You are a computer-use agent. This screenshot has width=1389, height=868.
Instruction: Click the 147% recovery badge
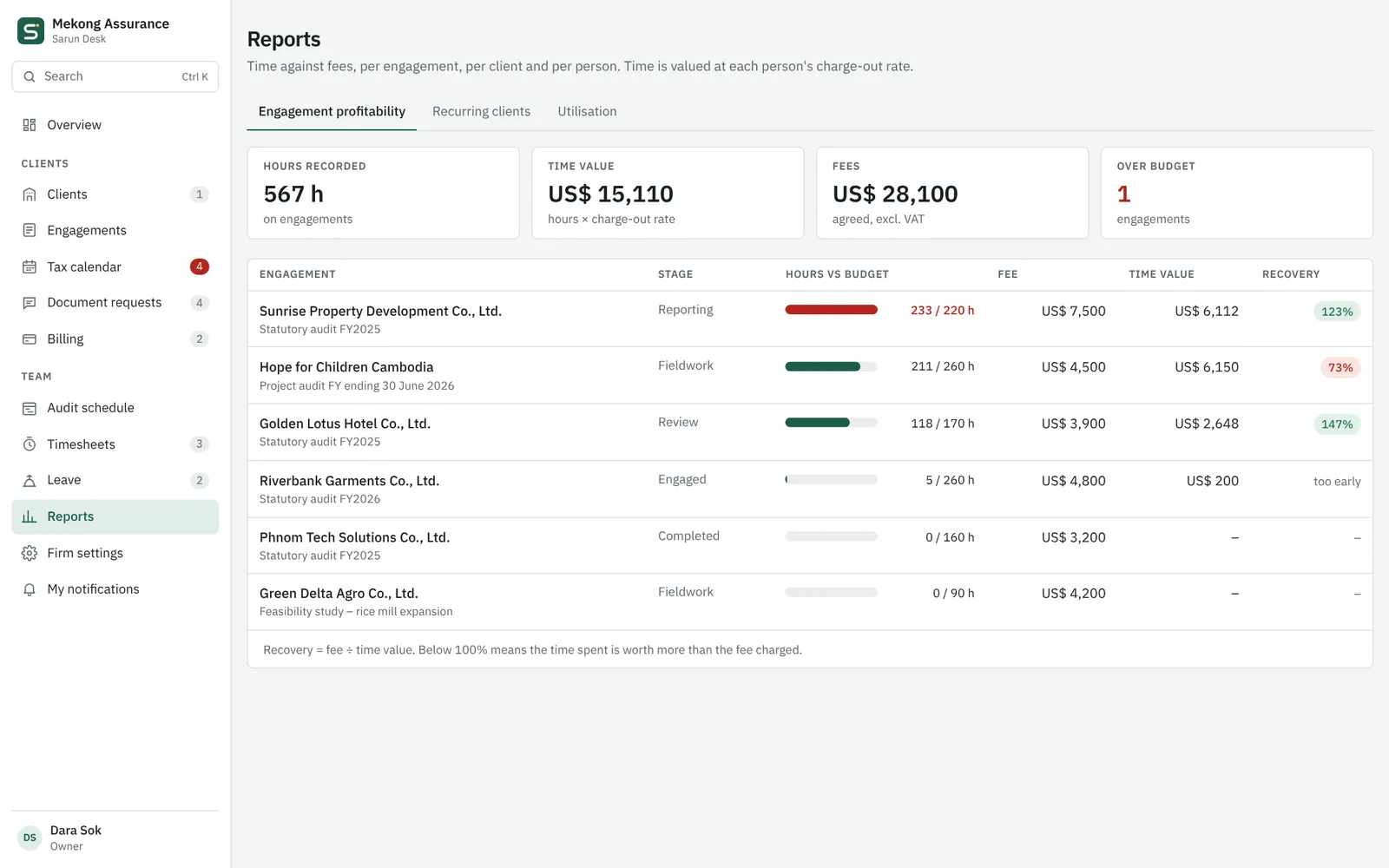click(x=1337, y=424)
